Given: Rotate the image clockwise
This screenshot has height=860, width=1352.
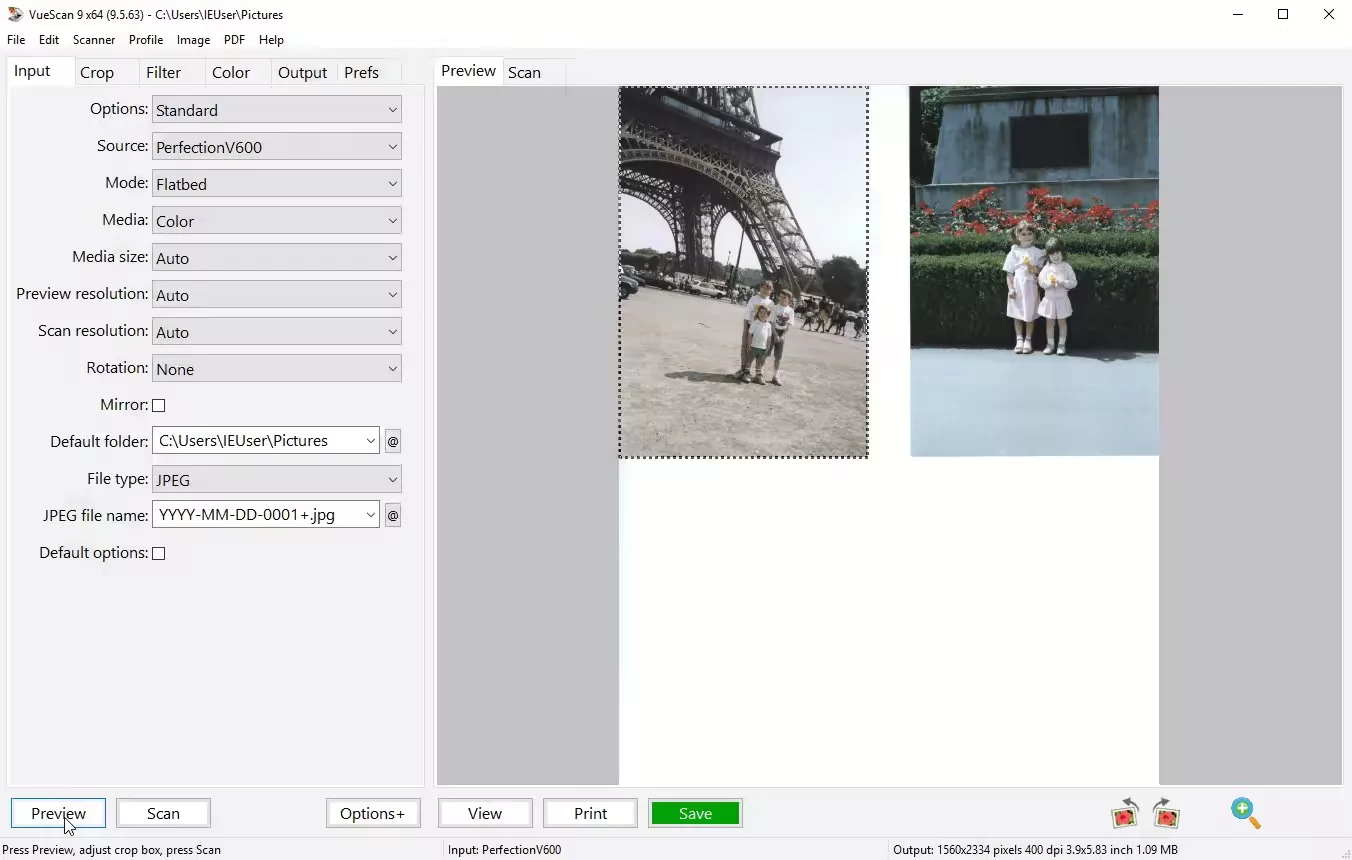Looking at the screenshot, I should 1165,813.
